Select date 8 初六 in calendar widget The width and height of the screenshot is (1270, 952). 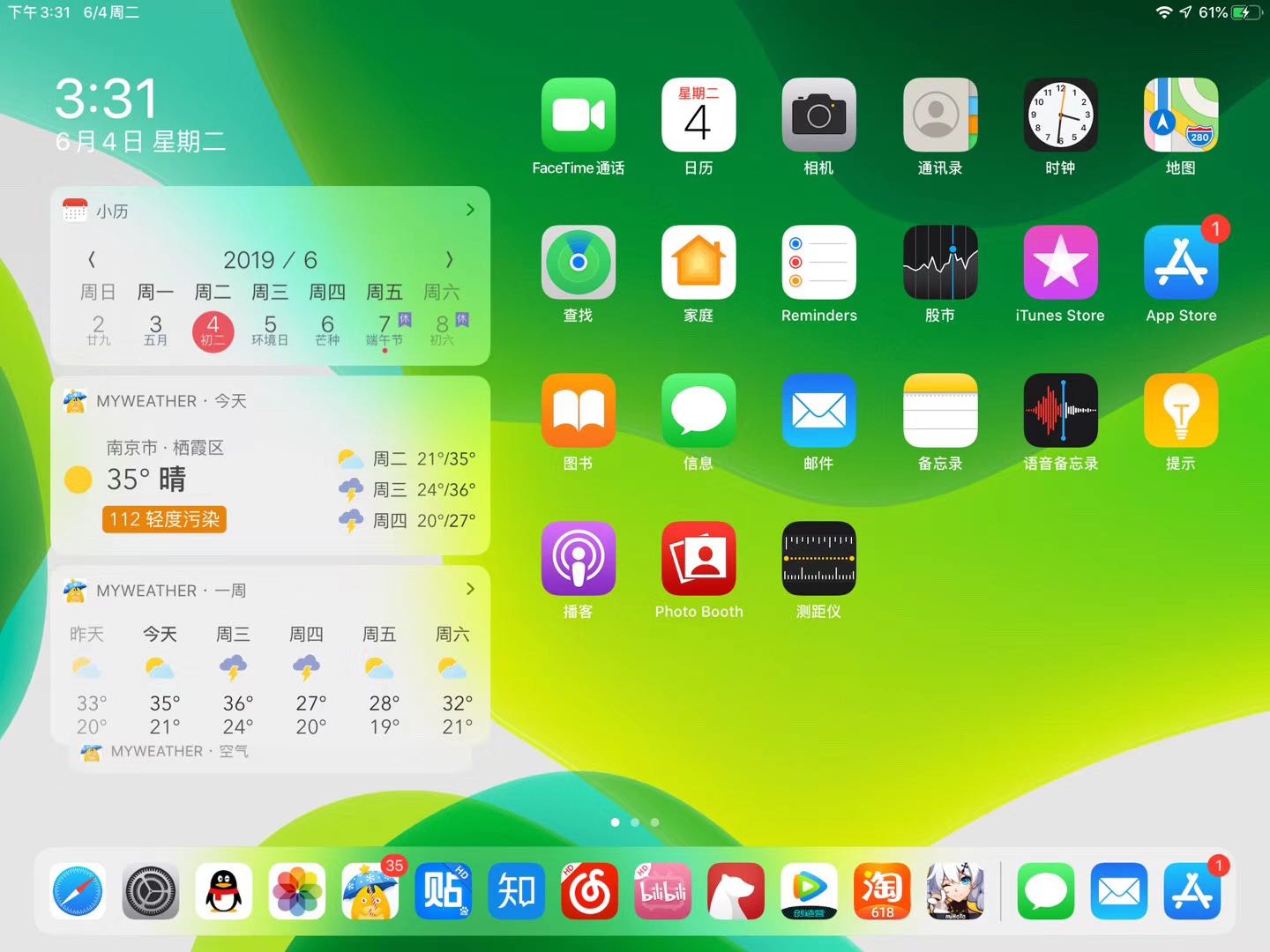[443, 331]
